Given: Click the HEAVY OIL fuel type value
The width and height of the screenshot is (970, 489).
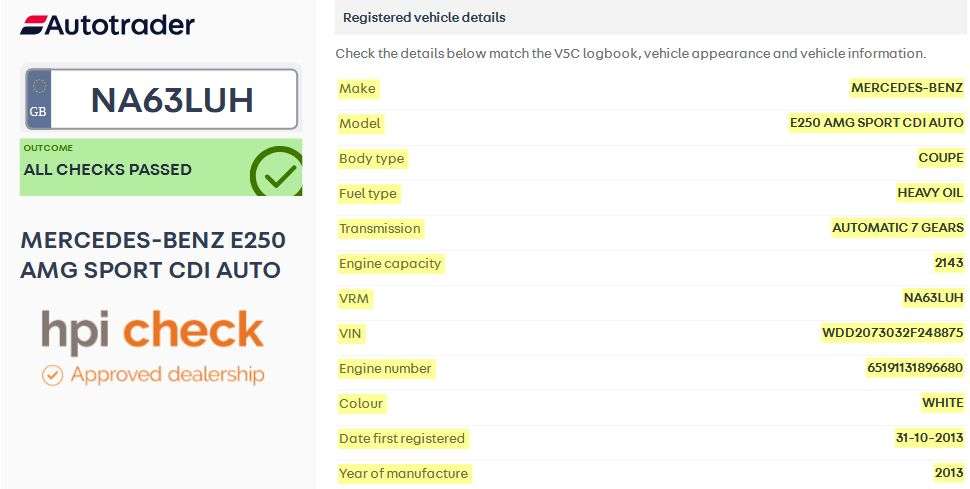Looking at the screenshot, I should pos(930,193).
